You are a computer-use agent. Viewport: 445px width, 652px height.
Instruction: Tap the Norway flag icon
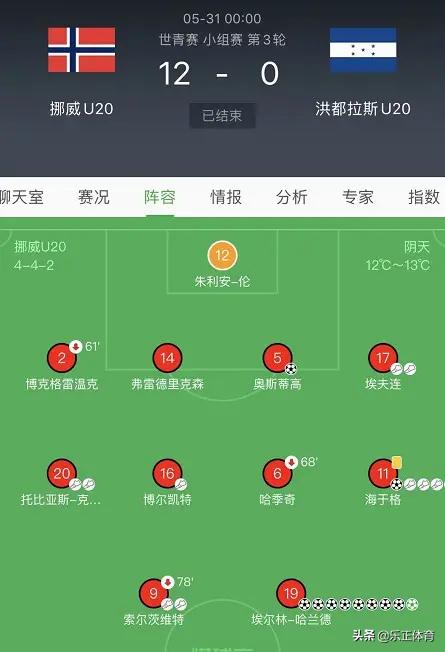(x=82, y=50)
